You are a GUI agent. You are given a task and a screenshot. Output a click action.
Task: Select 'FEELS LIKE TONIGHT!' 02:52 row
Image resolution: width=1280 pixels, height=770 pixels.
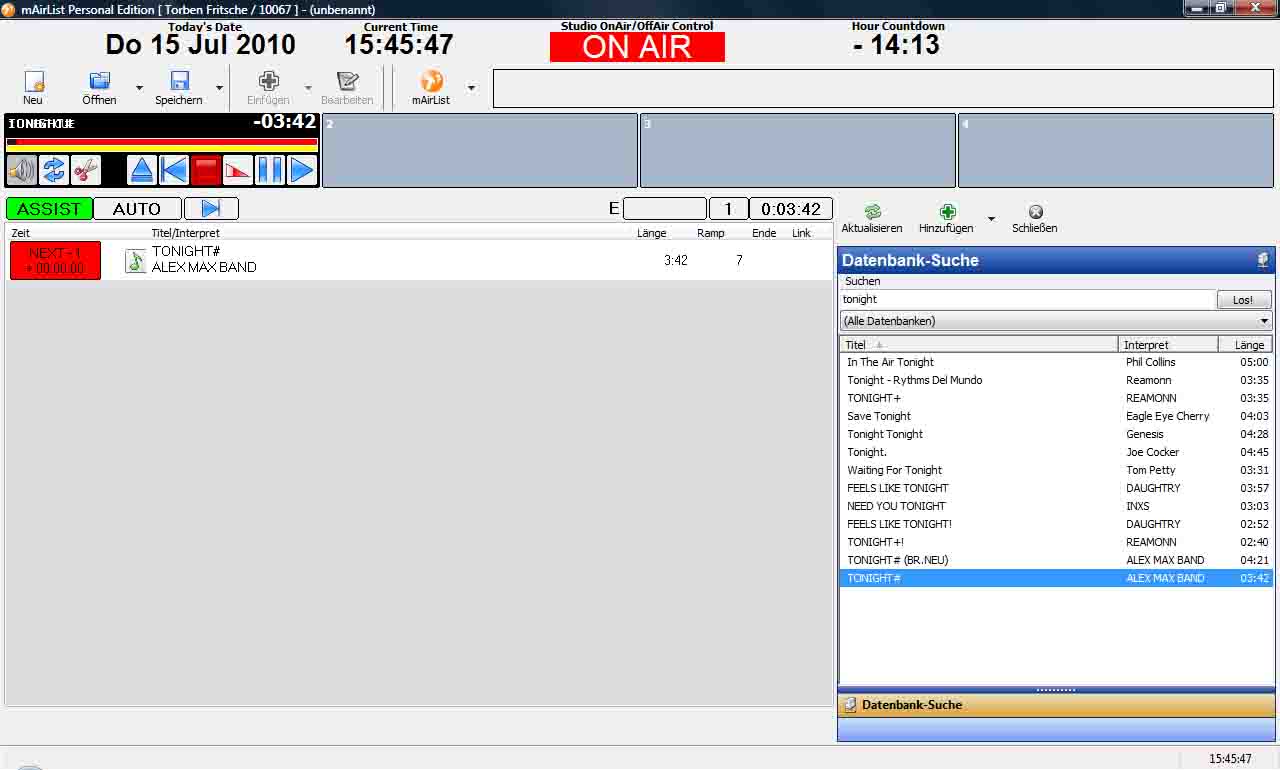tap(1056, 524)
